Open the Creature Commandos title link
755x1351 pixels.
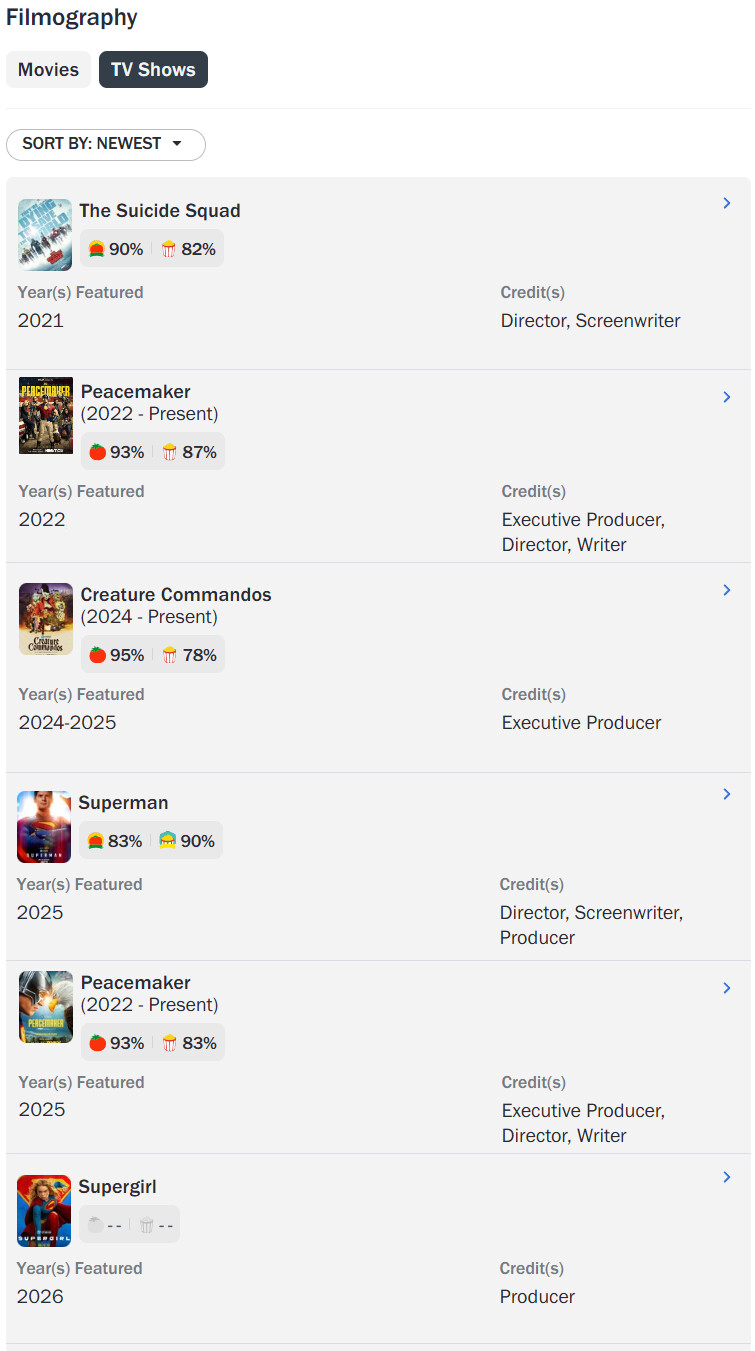[176, 595]
